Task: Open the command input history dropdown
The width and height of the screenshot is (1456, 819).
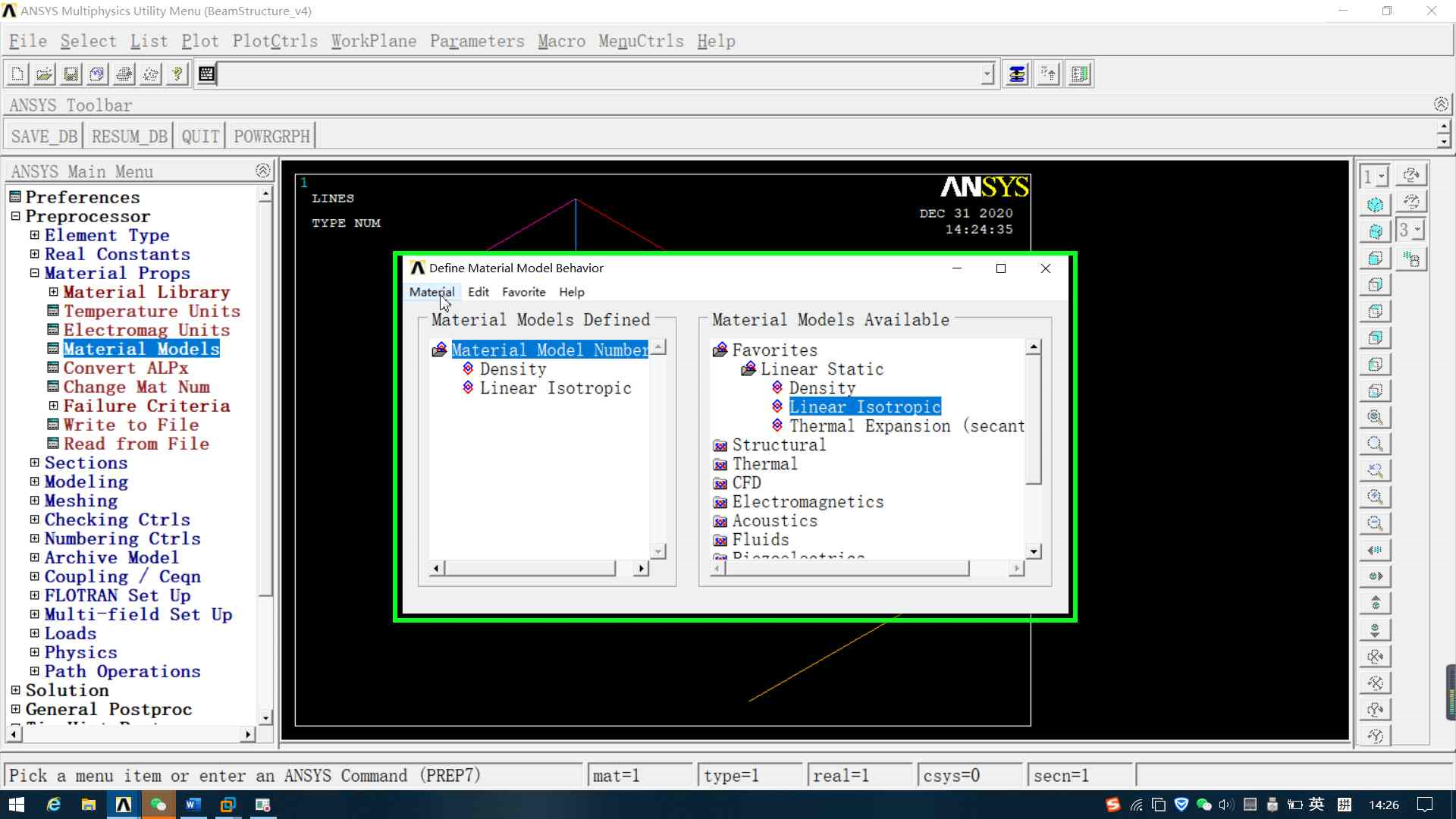Action: coord(987,74)
